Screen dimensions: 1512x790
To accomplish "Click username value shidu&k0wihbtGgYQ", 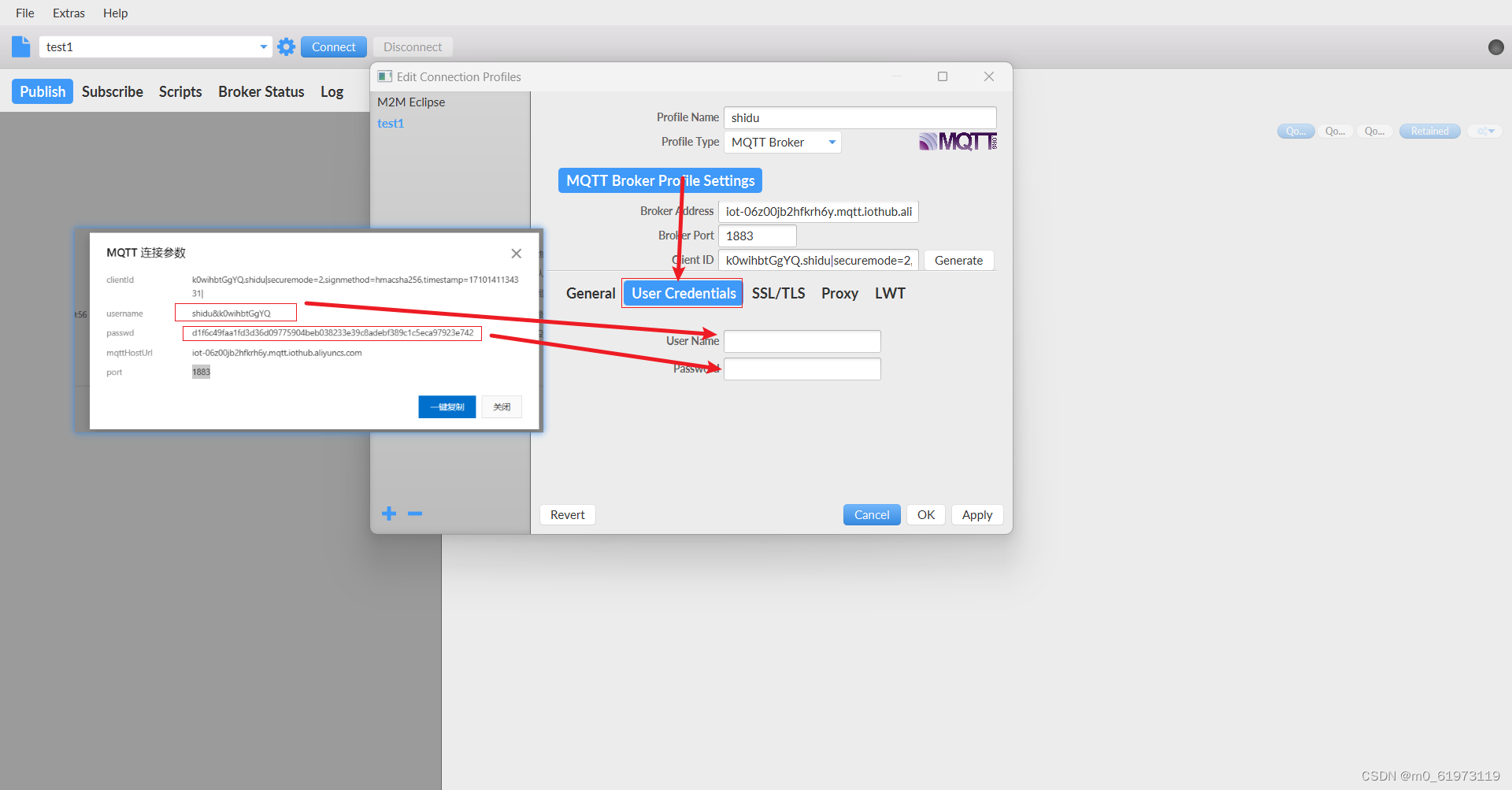I will click(x=232, y=313).
